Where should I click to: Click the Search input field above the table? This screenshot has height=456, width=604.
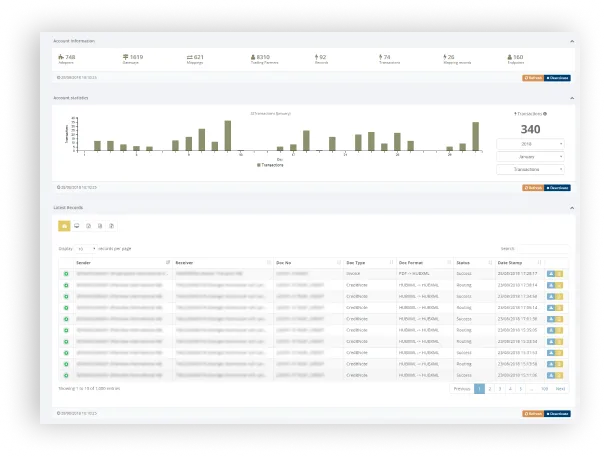point(543,249)
